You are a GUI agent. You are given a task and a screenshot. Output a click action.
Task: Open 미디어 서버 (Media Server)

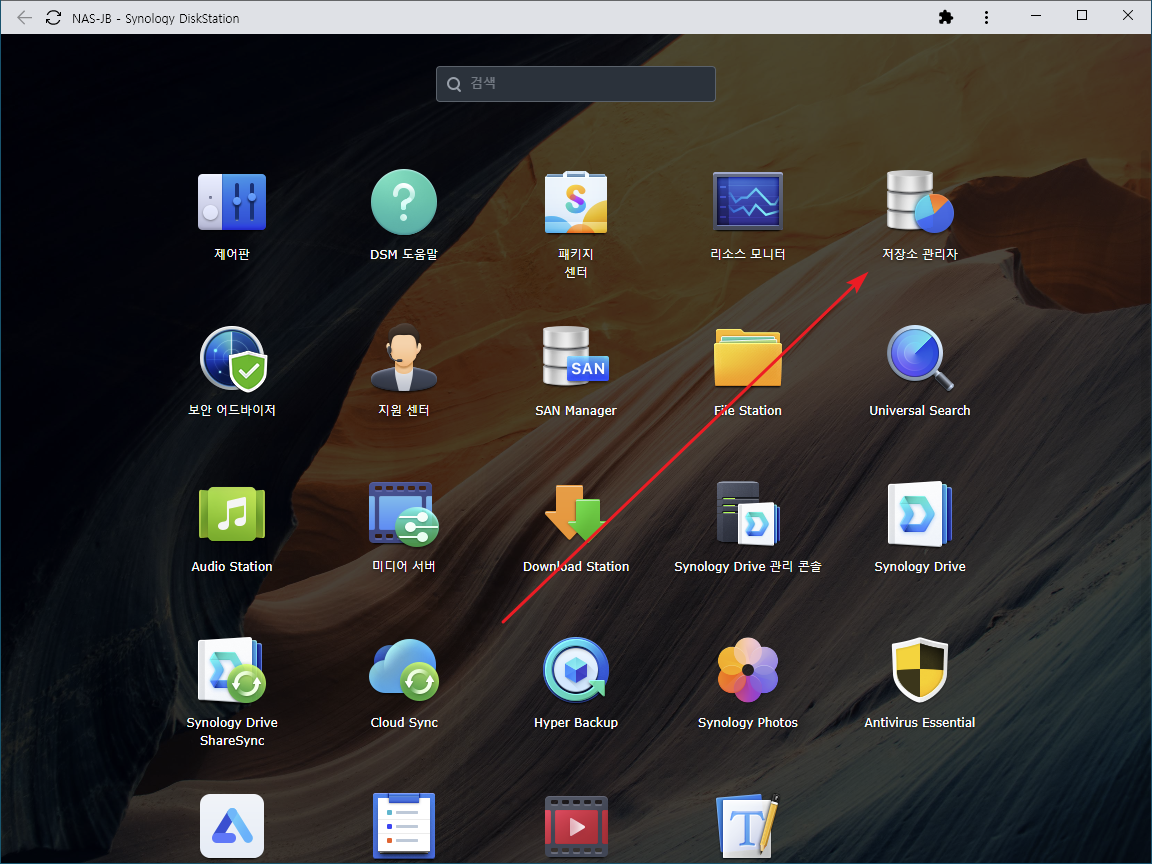click(x=403, y=515)
